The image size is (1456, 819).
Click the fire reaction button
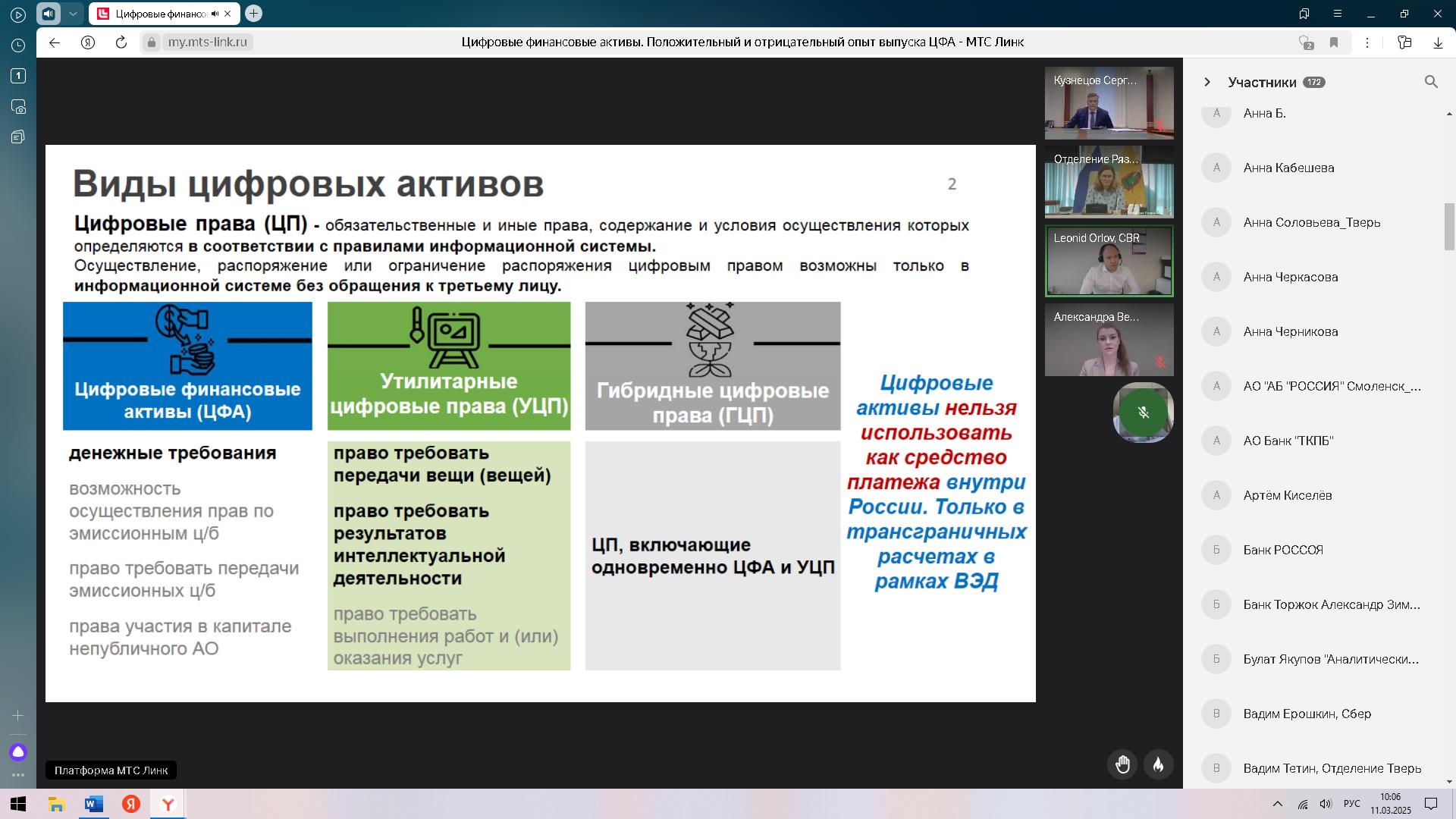click(x=1158, y=764)
